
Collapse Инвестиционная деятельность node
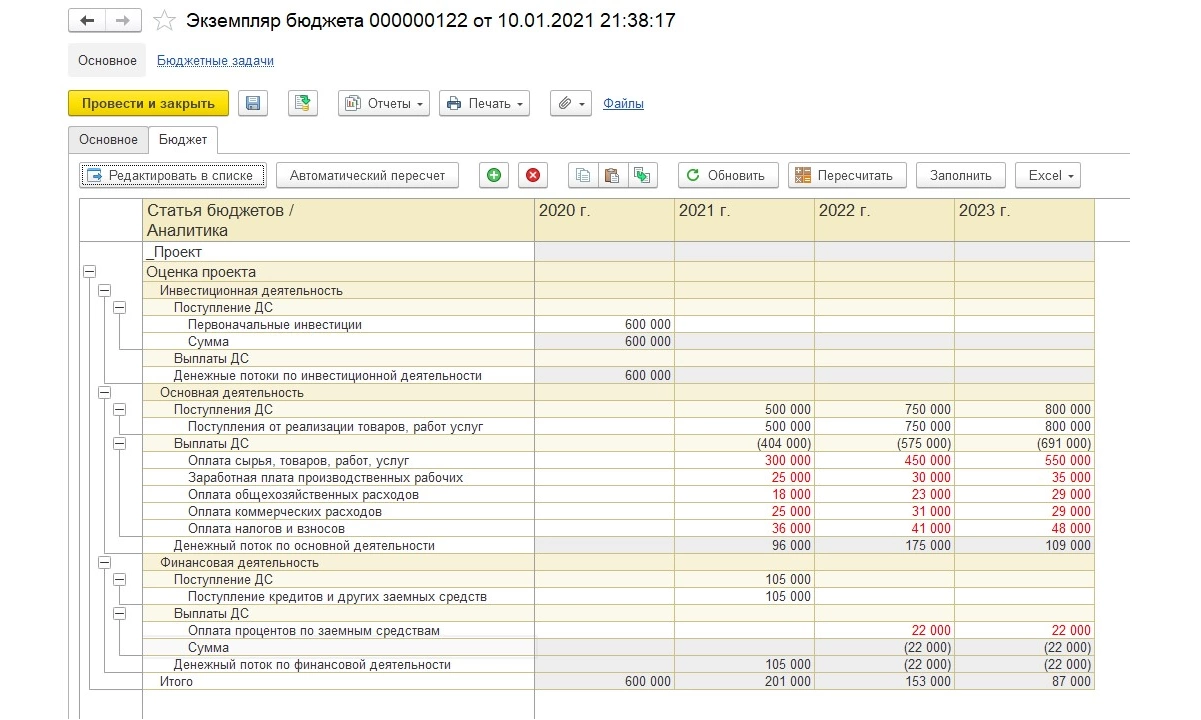[105, 290]
